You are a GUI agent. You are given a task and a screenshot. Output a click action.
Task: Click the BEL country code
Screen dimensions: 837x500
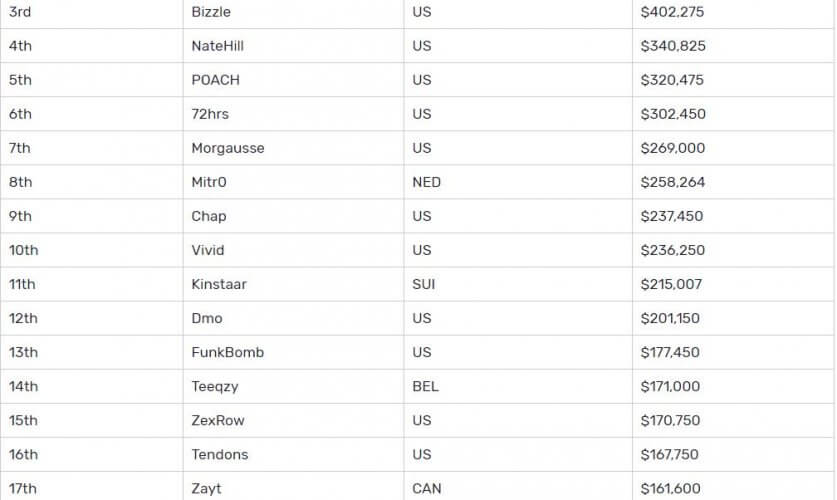pos(425,386)
